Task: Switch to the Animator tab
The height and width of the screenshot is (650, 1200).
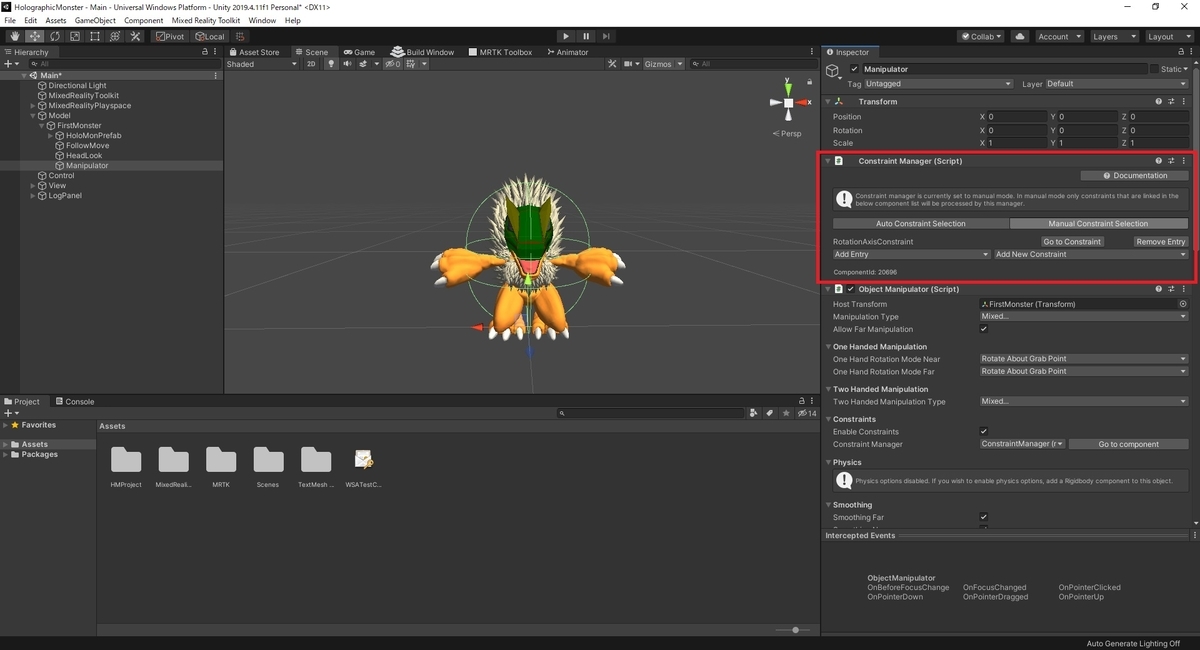Action: pyautogui.click(x=567, y=52)
